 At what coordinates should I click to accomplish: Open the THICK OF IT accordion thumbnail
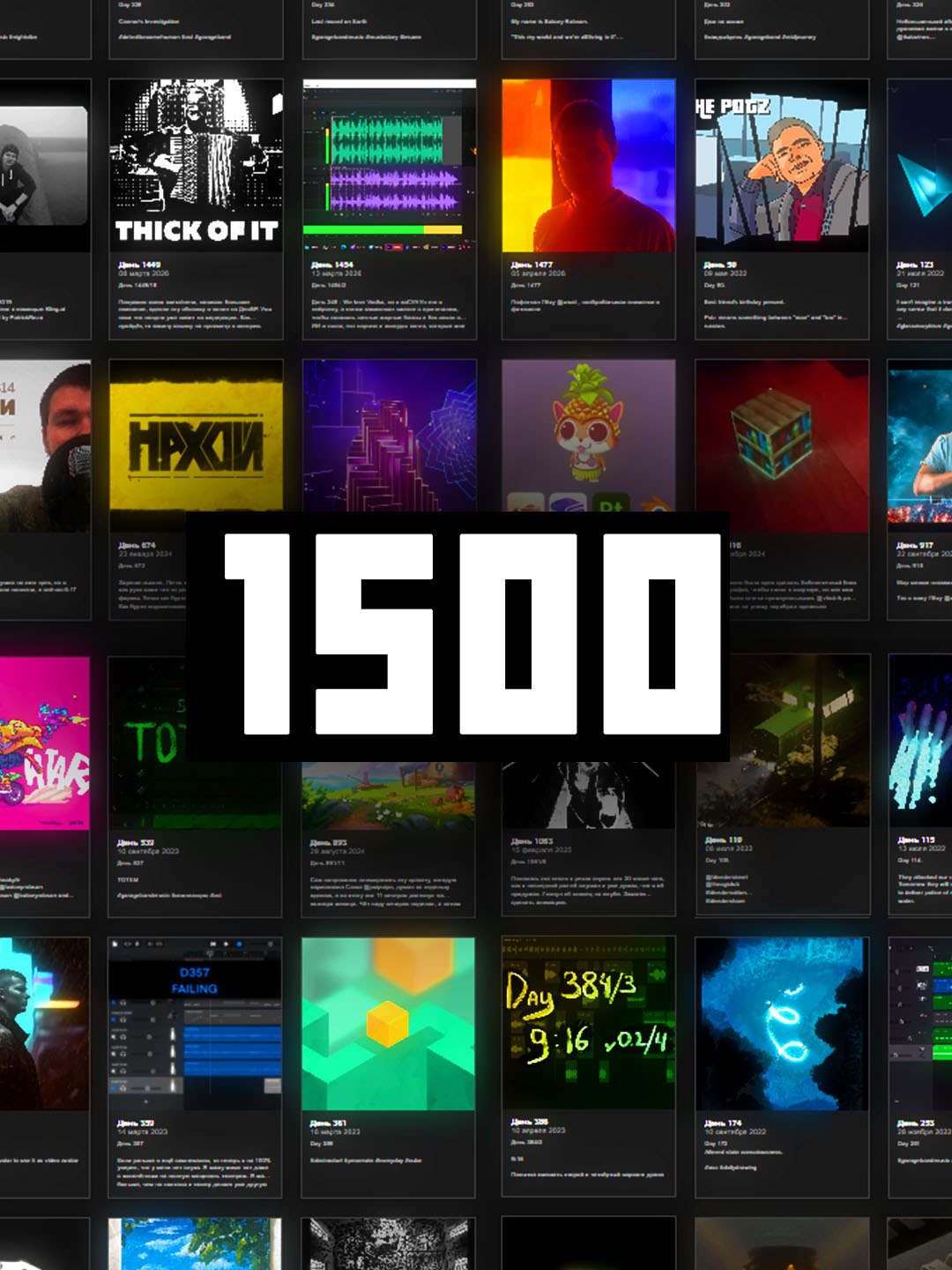click(196, 165)
